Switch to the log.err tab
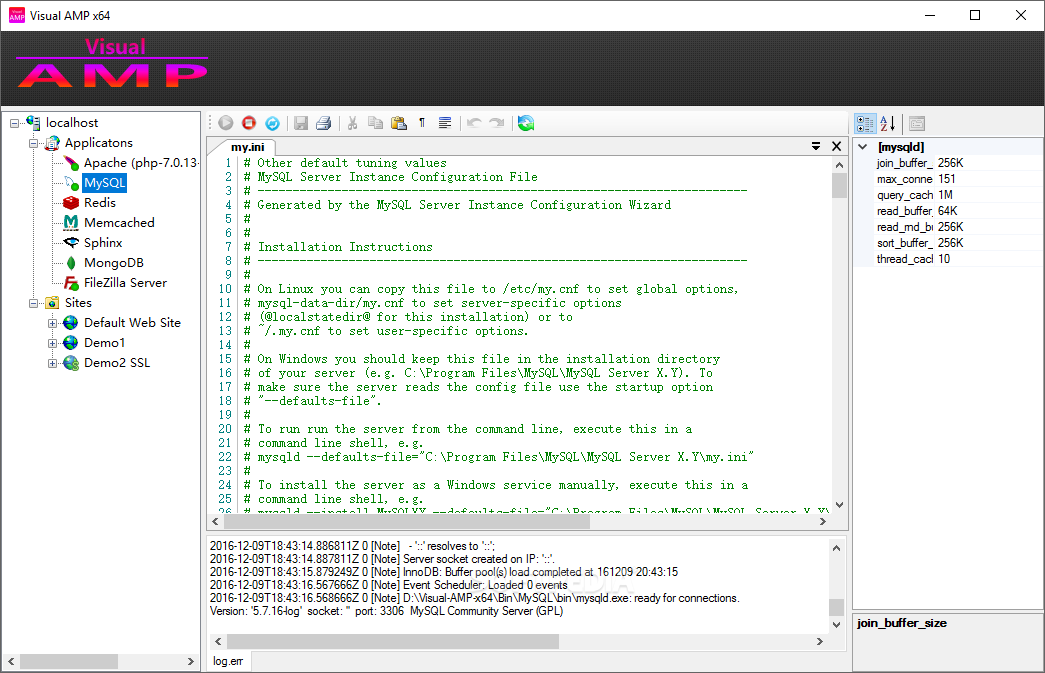The height and width of the screenshot is (673, 1045). click(x=228, y=661)
